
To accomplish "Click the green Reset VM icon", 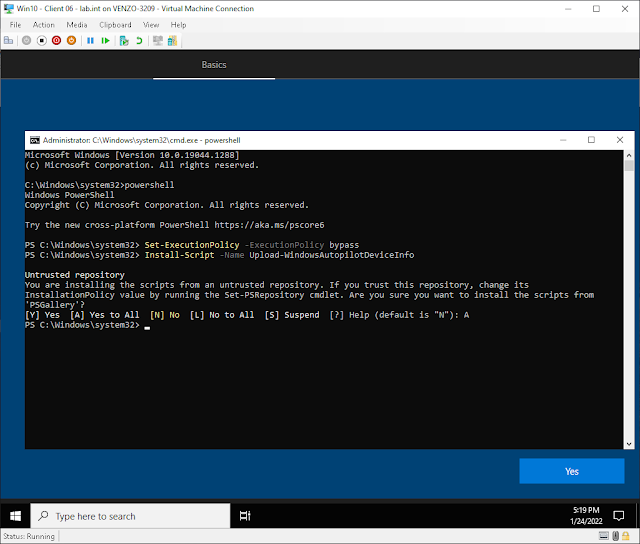I will pos(105,40).
